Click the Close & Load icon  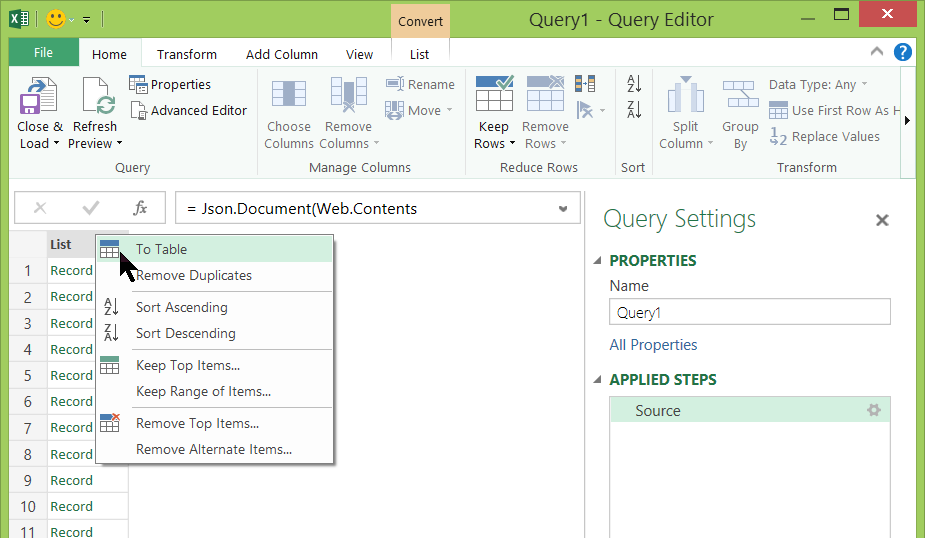pos(38,97)
